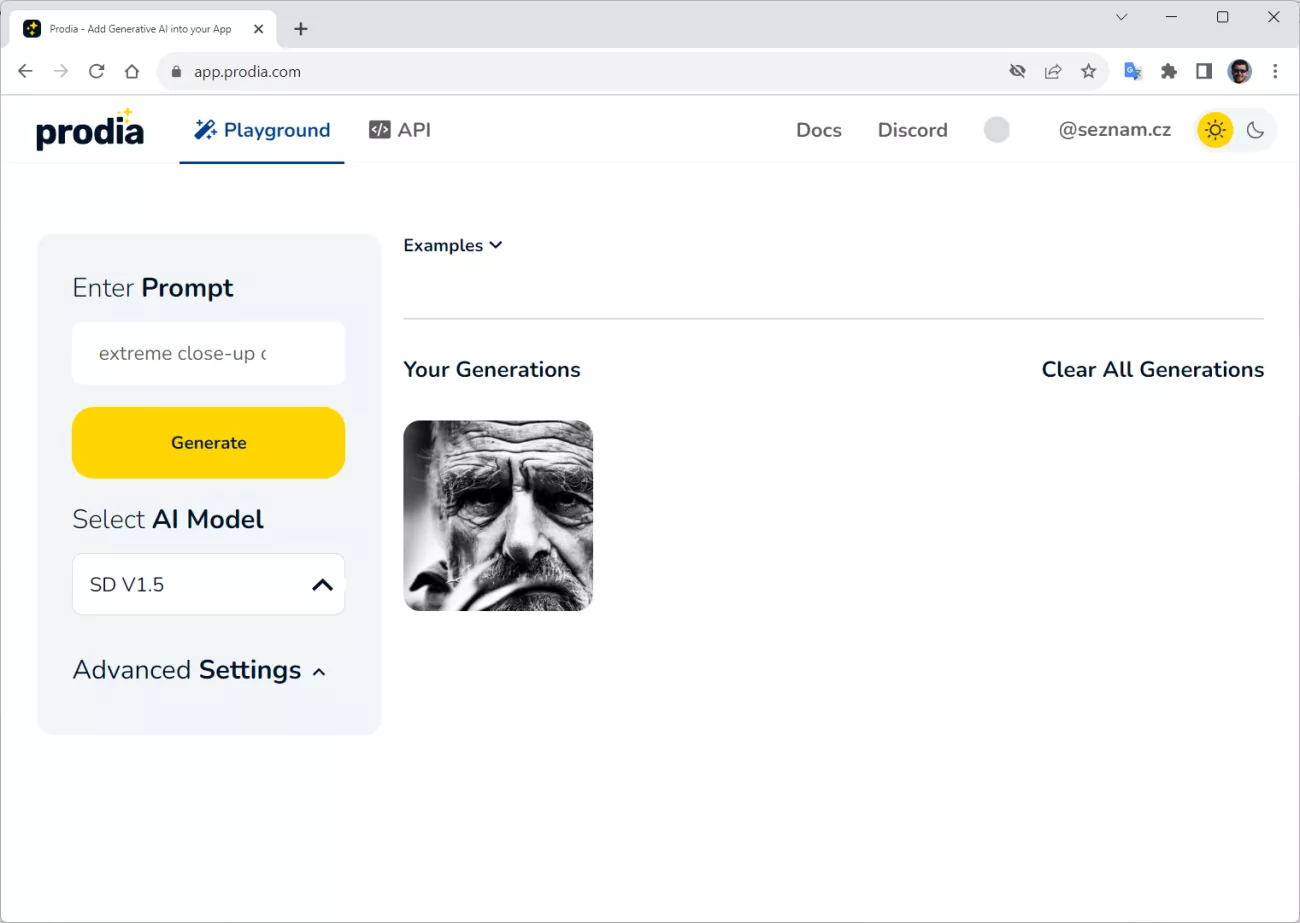Open the Playground tab
Screen dimensions: 1300x923
click(x=262, y=130)
